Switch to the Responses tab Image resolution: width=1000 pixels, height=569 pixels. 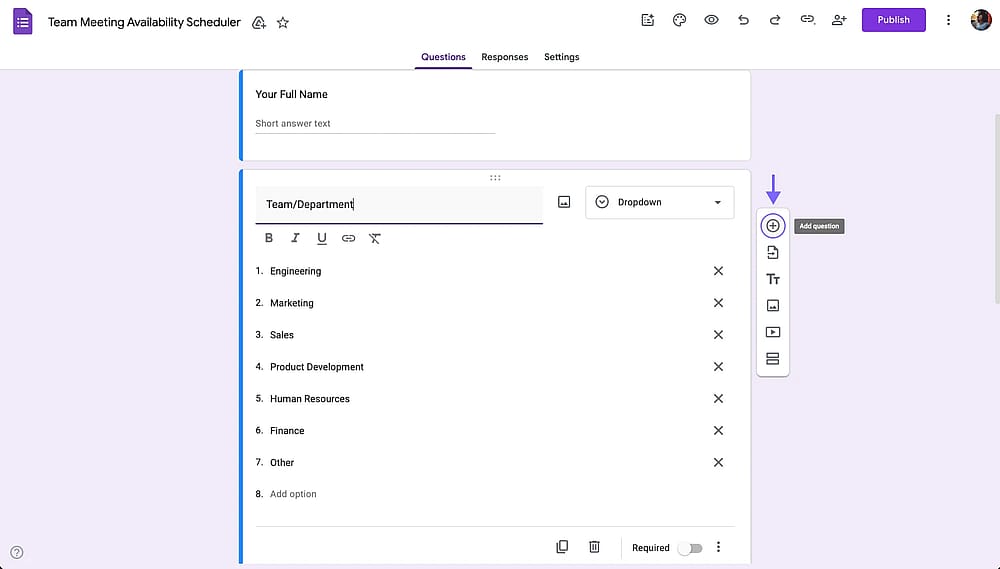(x=504, y=57)
